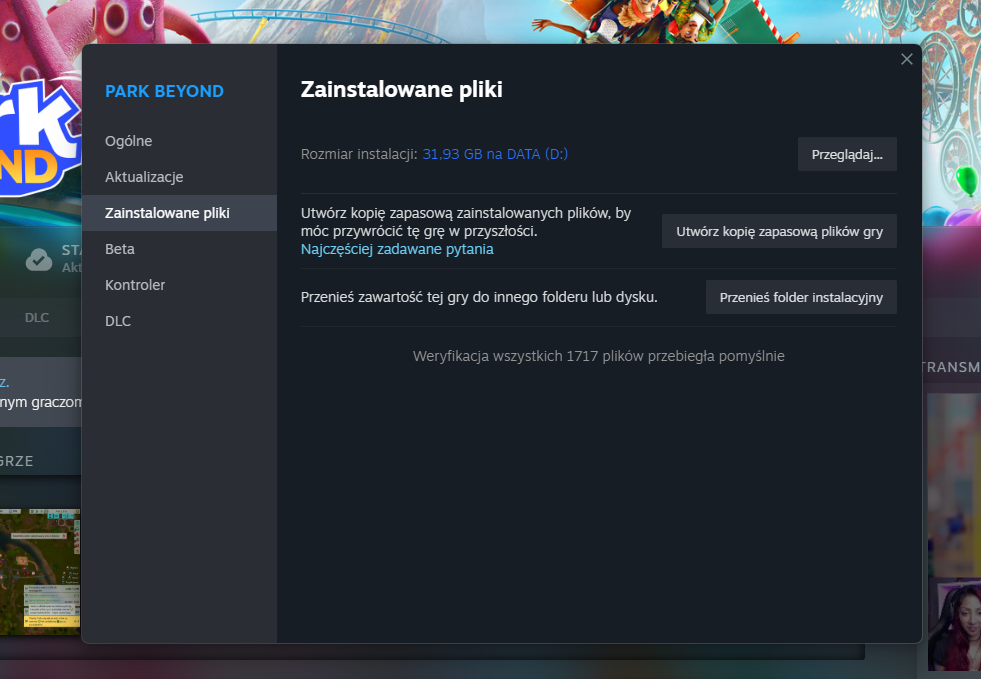Click the Zainstalowane pliki heading text
The width and height of the screenshot is (981, 679).
coord(402,89)
